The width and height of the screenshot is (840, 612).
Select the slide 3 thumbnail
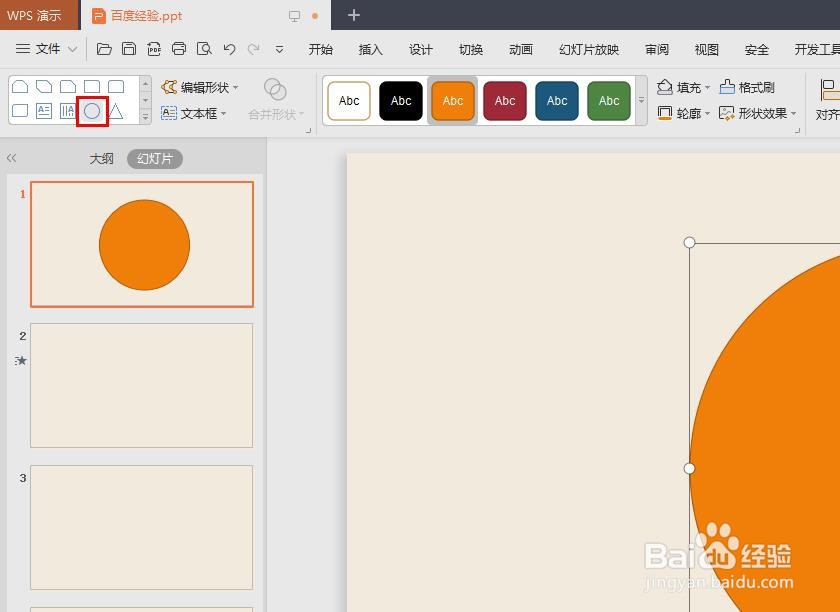pyautogui.click(x=141, y=527)
